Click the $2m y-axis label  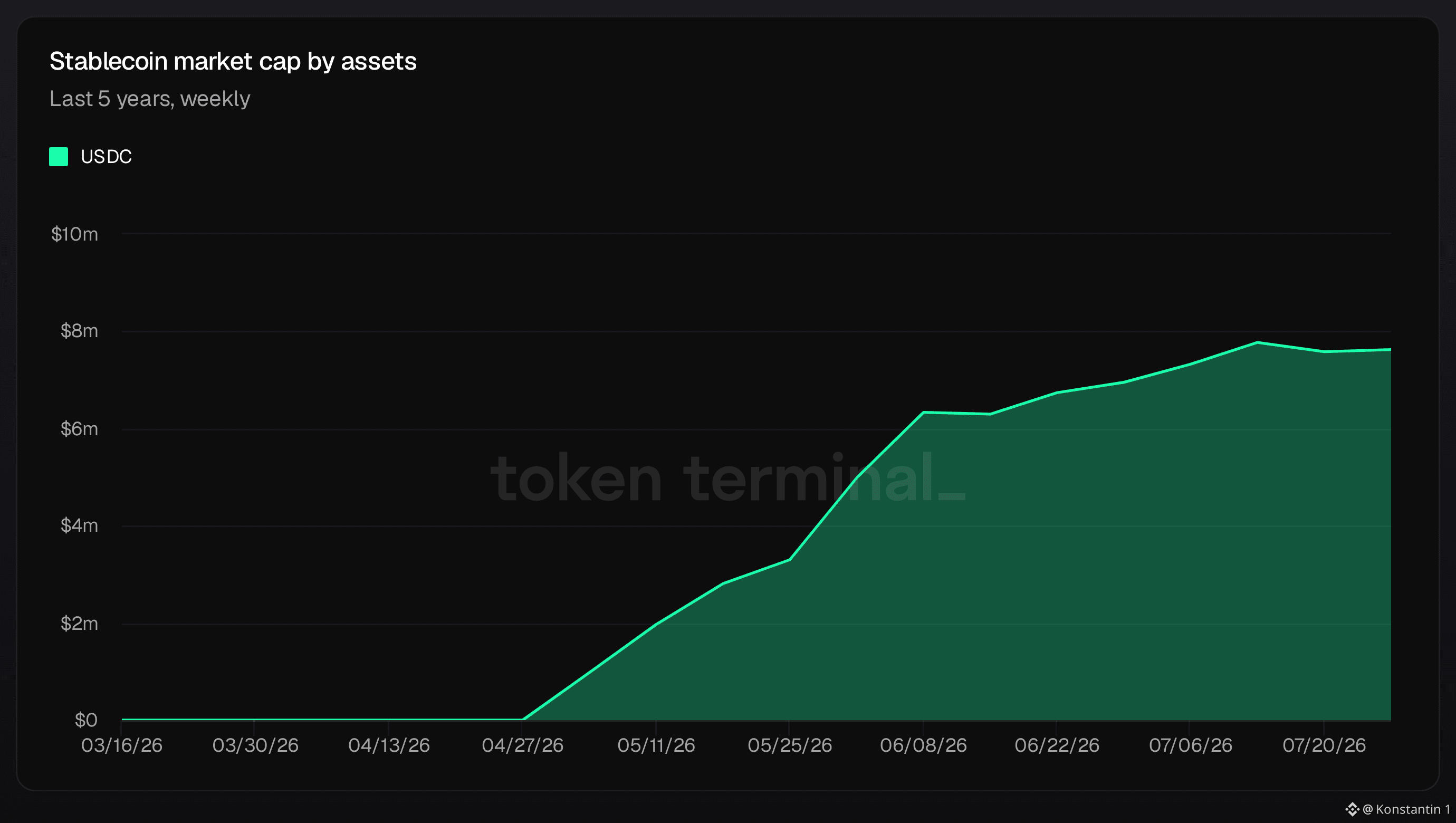(x=79, y=624)
